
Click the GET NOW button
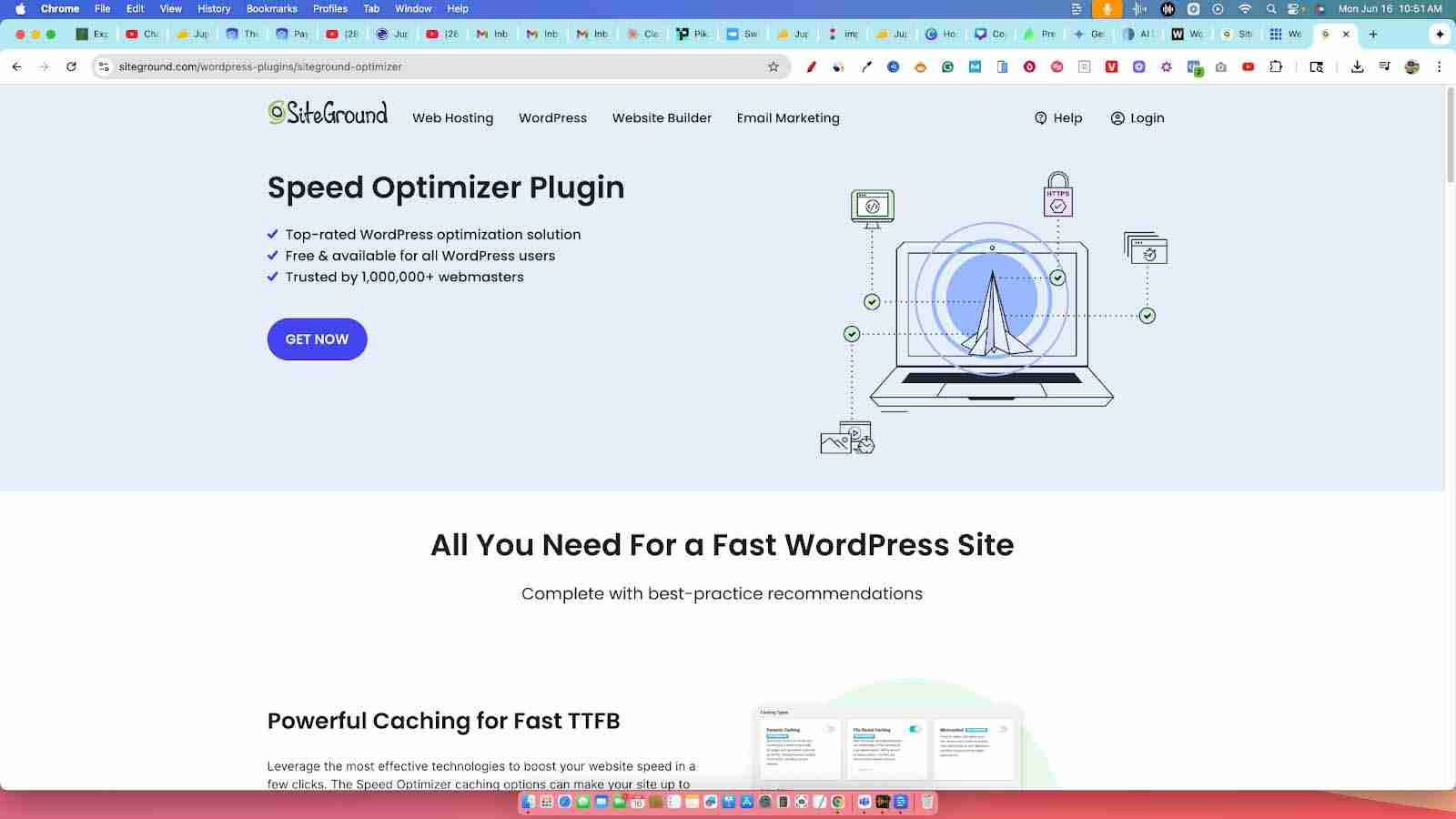(x=317, y=339)
